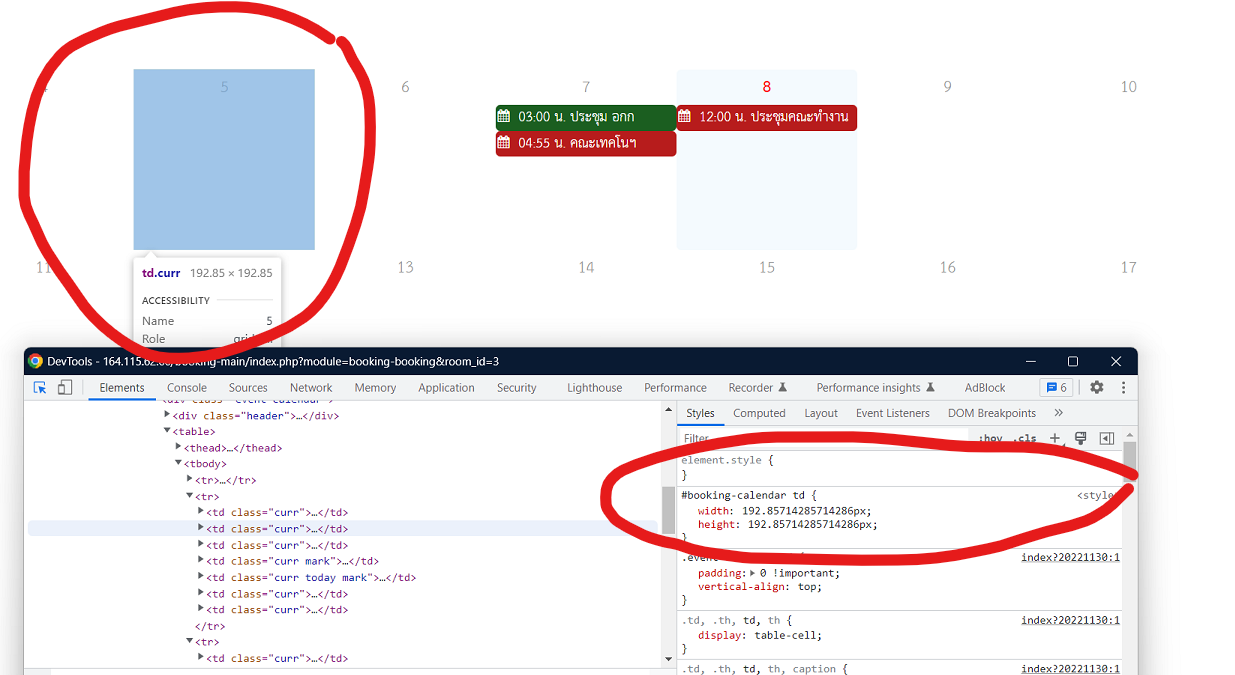This screenshot has height=675, width=1235.
Task: Toggle the :hov element state panel
Action: point(990,439)
